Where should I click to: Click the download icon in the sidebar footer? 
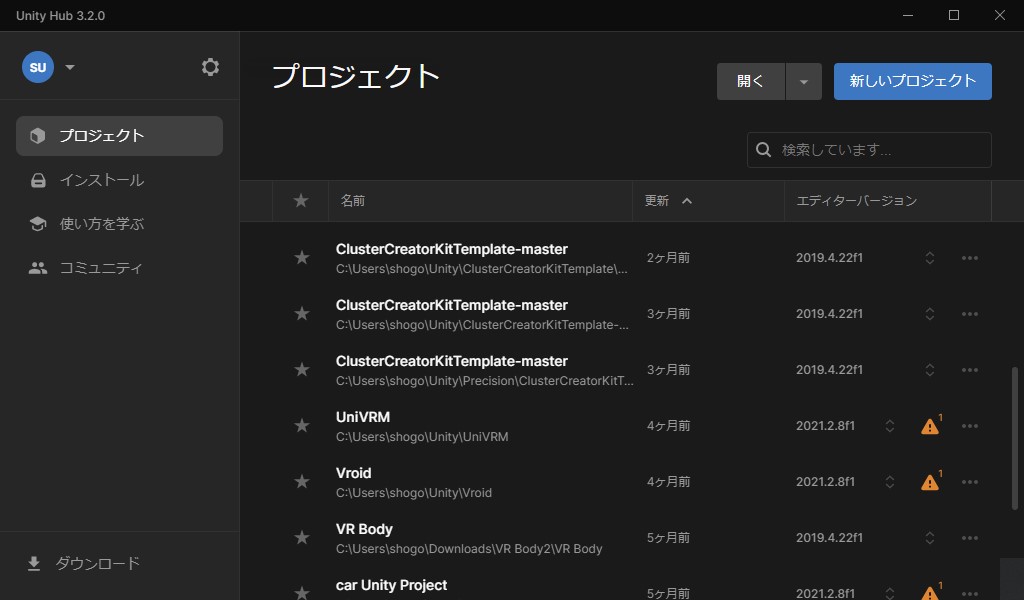34,564
